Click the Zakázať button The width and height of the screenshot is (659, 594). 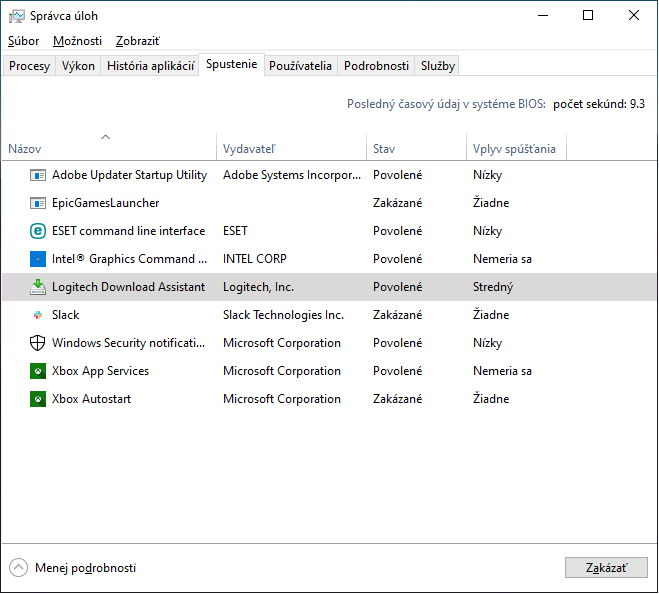(606, 568)
